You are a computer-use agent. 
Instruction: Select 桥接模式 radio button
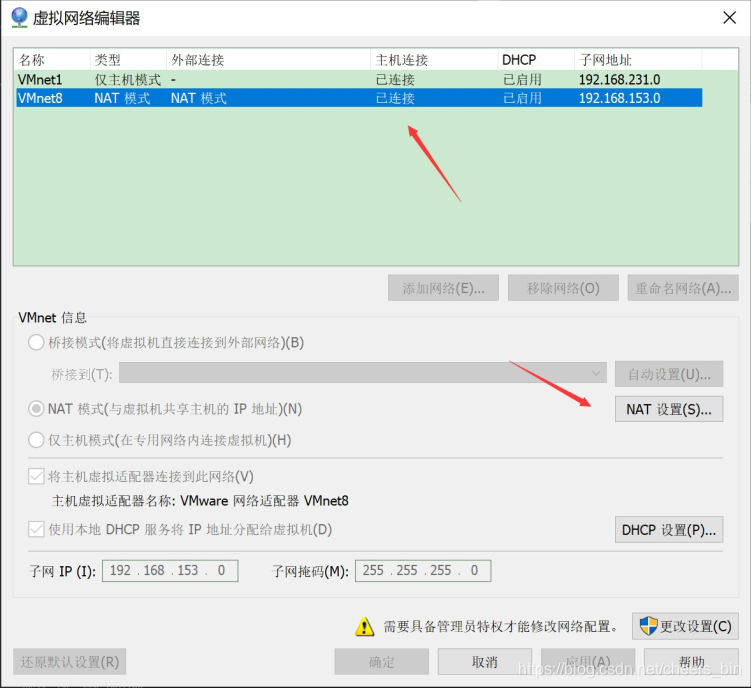(36, 343)
